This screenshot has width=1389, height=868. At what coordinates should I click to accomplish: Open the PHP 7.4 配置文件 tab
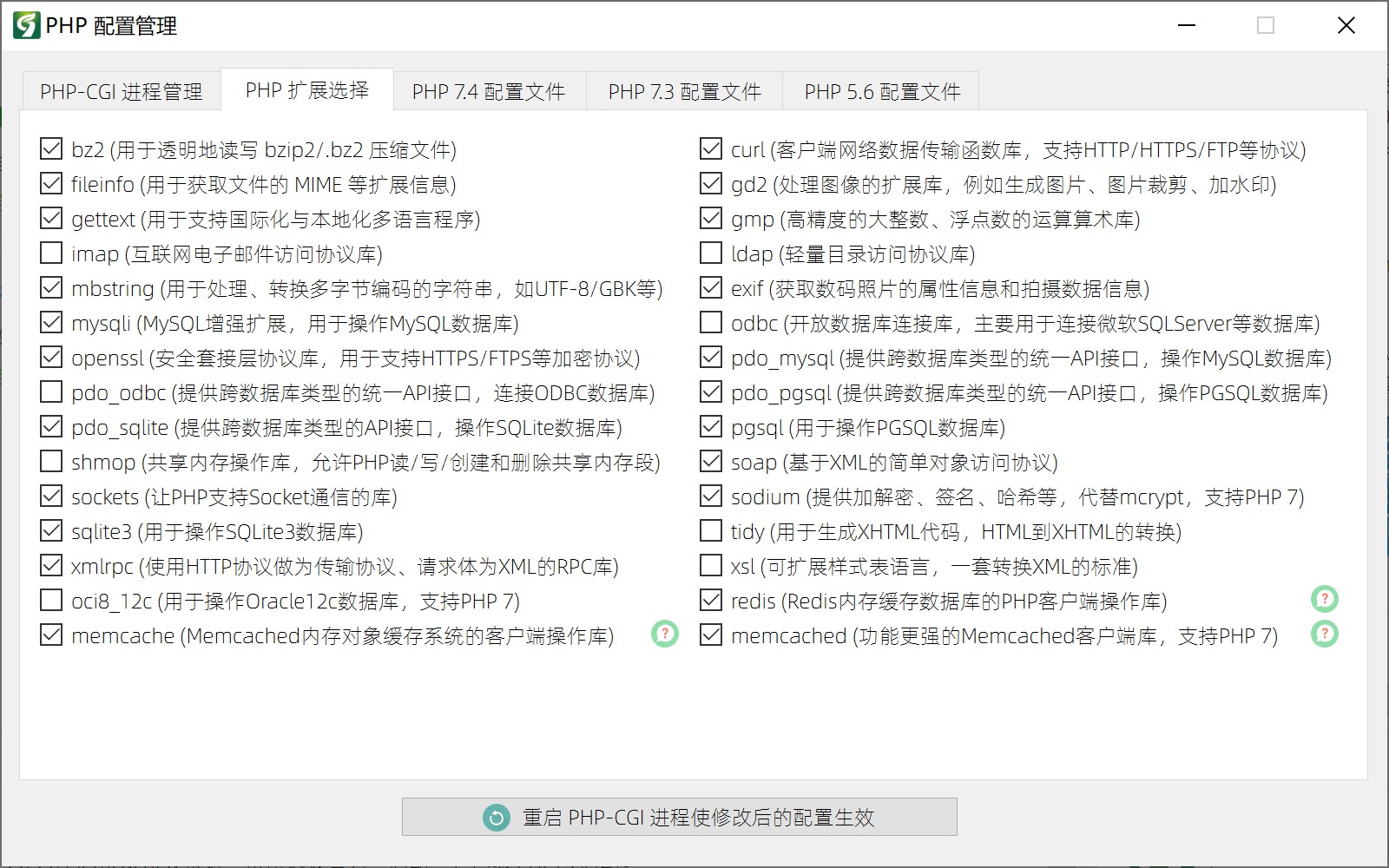[x=489, y=91]
